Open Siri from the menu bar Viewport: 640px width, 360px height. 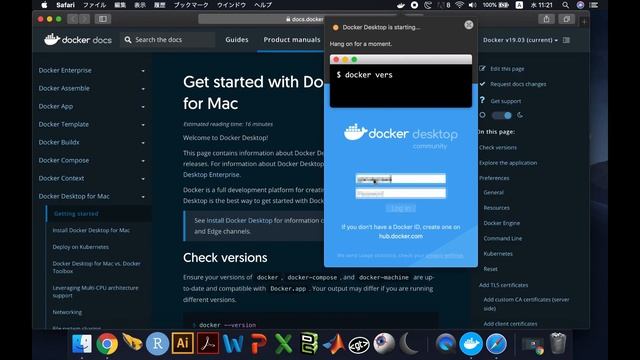(x=580, y=5)
